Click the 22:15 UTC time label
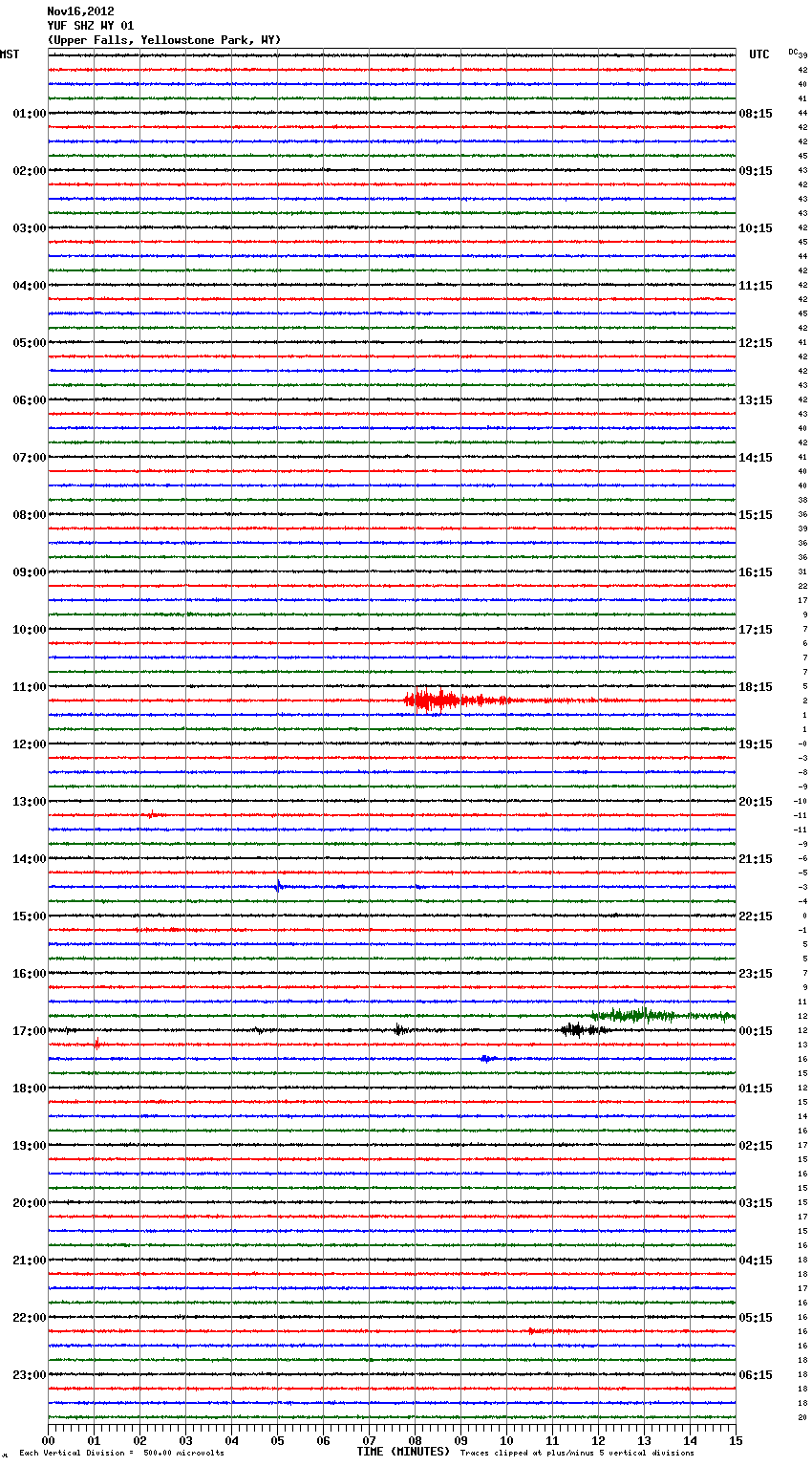The height and width of the screenshot is (1466, 812). 756,916
